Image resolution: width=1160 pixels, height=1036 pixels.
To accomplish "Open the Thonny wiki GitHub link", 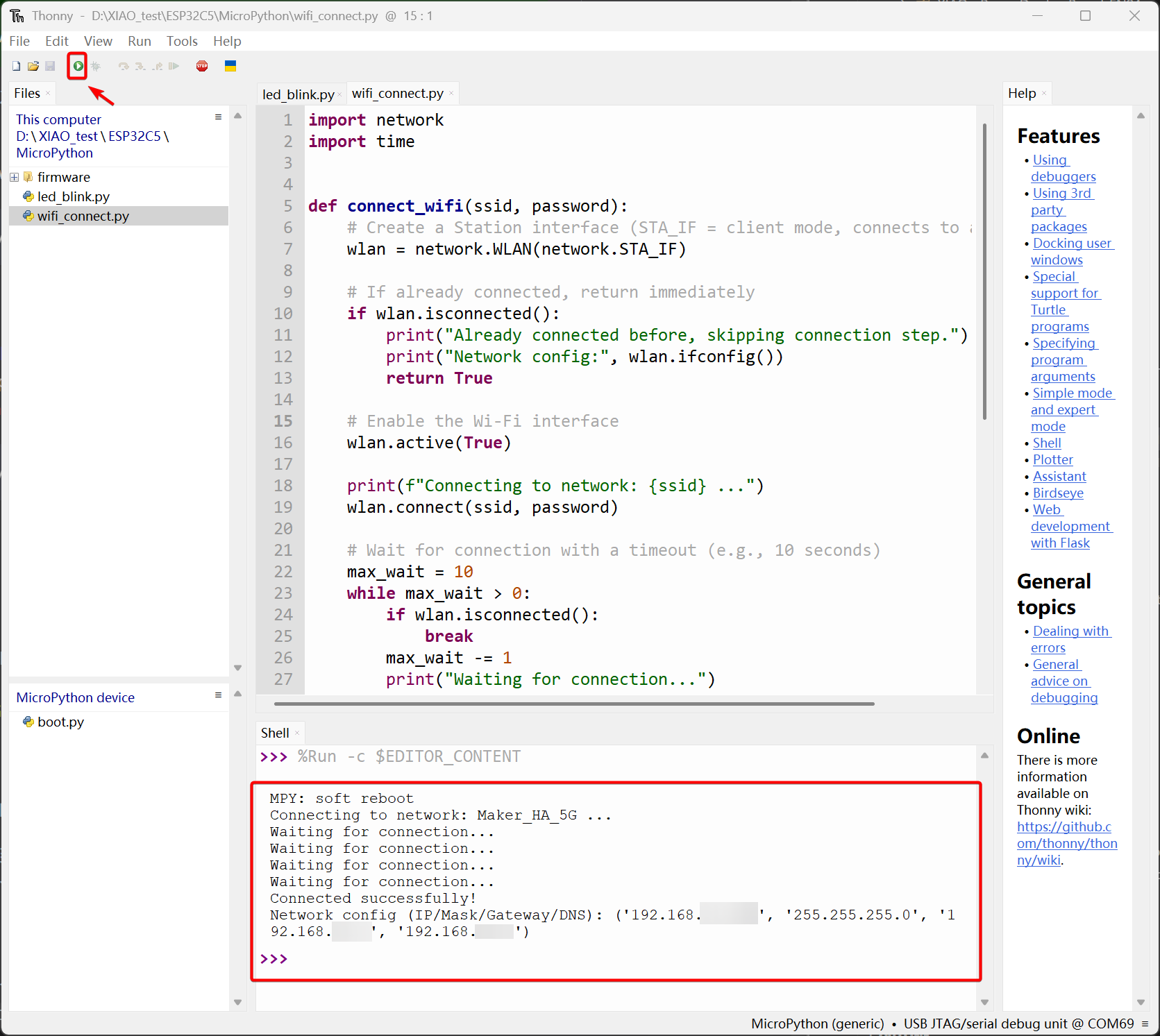I will coord(1066,843).
